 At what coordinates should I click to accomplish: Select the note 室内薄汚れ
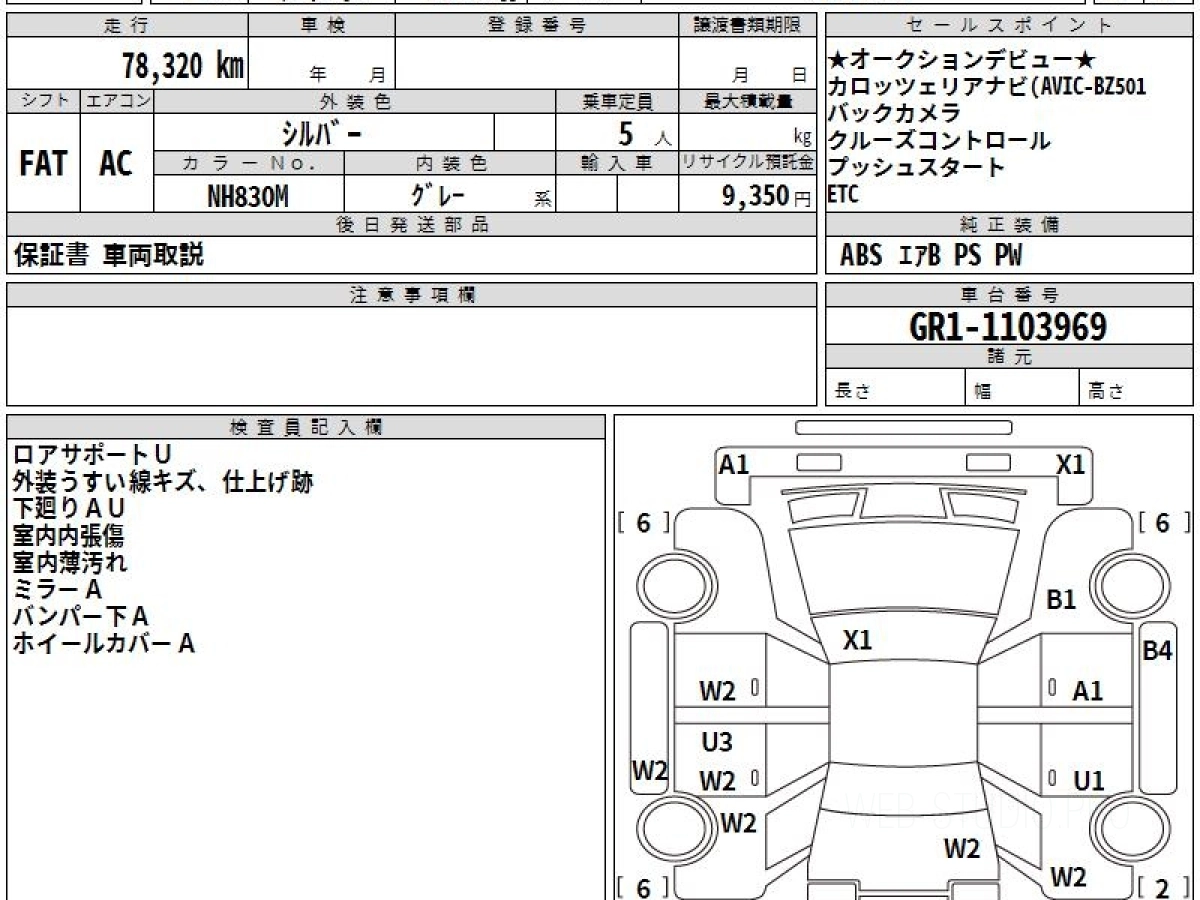tap(70, 562)
